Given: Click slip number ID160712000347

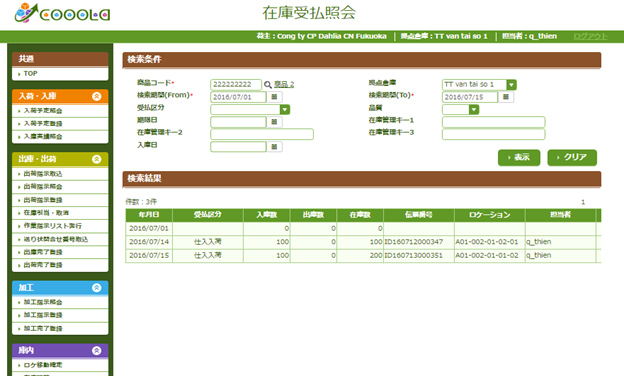Looking at the screenshot, I should point(413,242).
